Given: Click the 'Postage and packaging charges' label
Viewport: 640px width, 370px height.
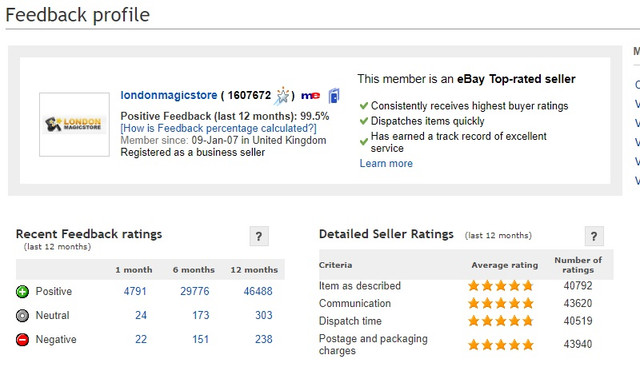Looking at the screenshot, I should (x=373, y=345).
